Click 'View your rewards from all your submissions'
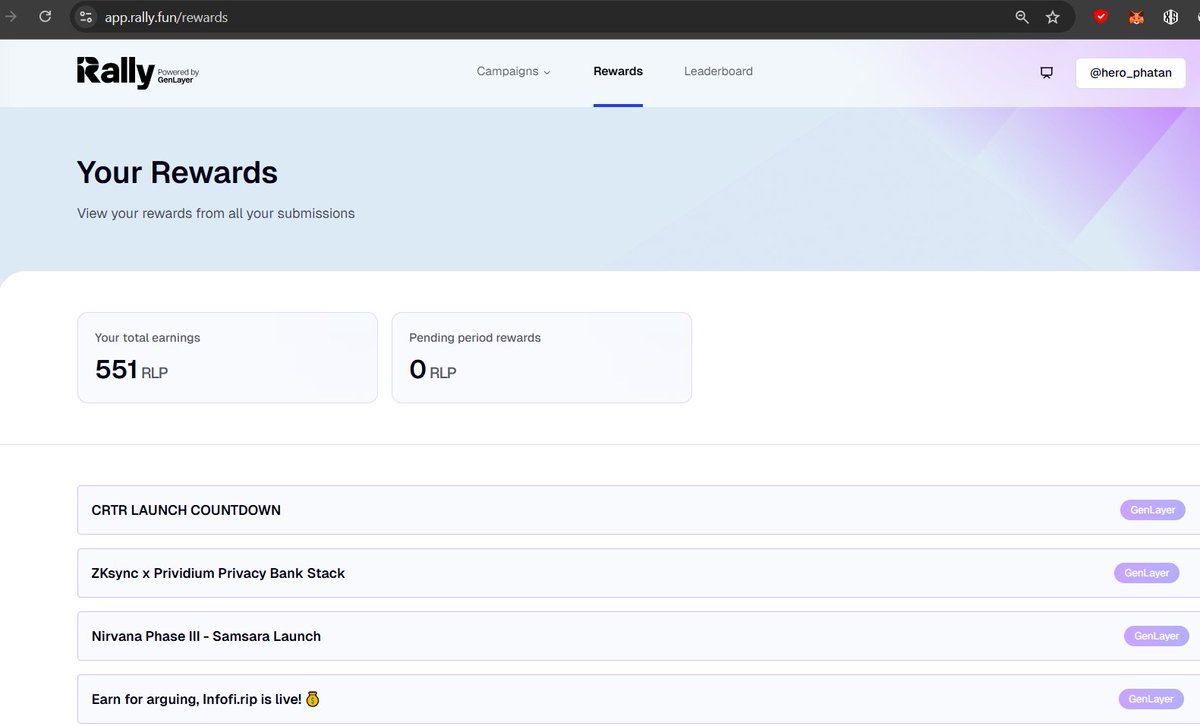Screen dimensions: 1200x726 tap(216, 213)
